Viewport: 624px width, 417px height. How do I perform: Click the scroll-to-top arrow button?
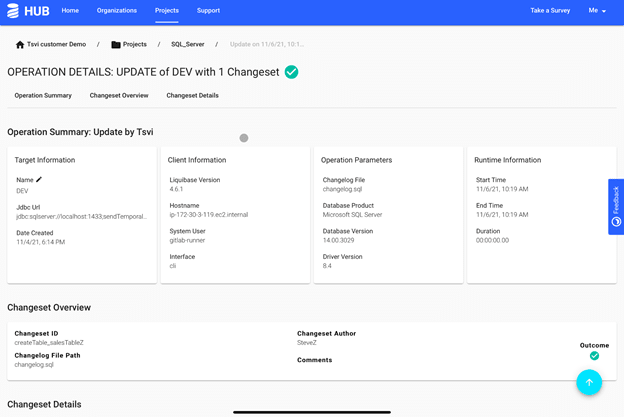[589, 382]
